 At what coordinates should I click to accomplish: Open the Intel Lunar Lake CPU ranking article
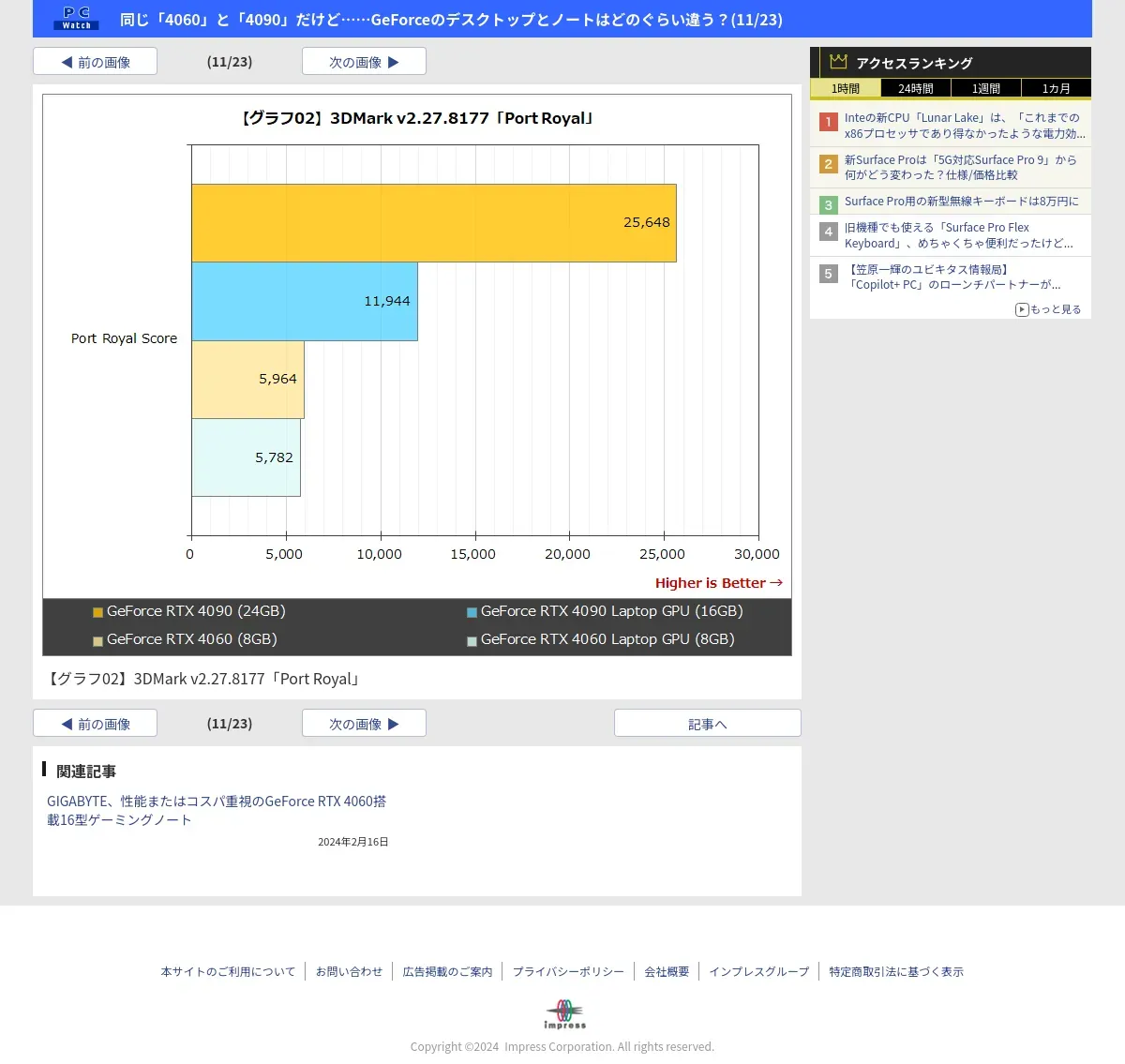tap(965, 126)
